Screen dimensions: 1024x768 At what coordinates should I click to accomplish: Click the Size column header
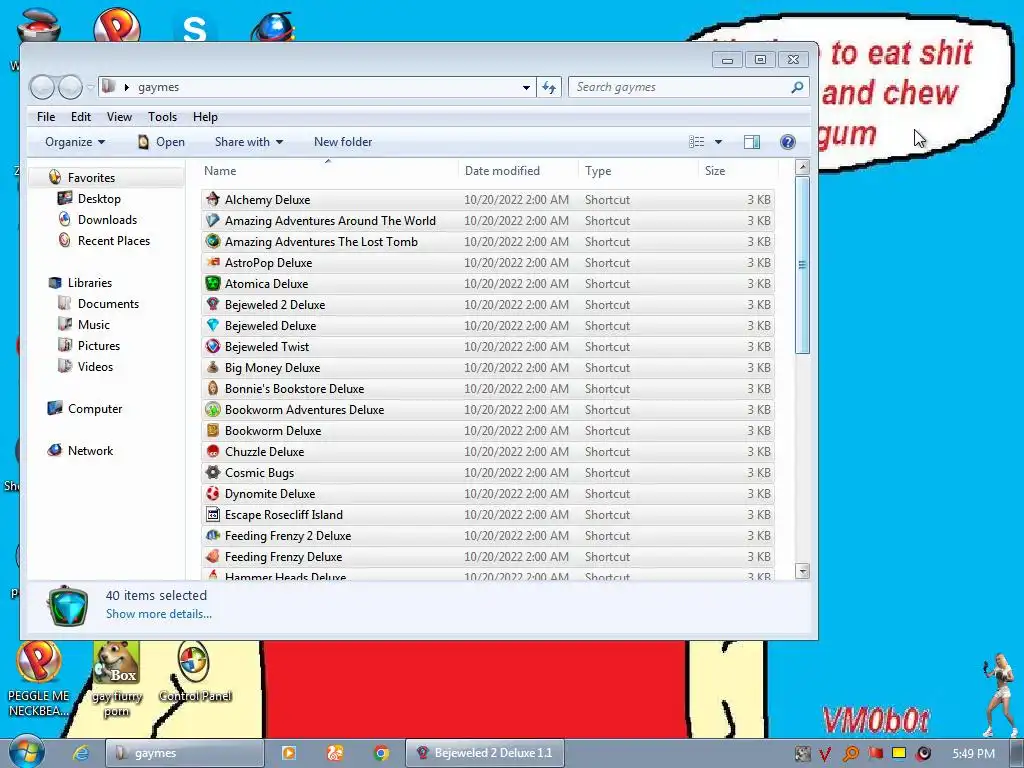click(738, 170)
